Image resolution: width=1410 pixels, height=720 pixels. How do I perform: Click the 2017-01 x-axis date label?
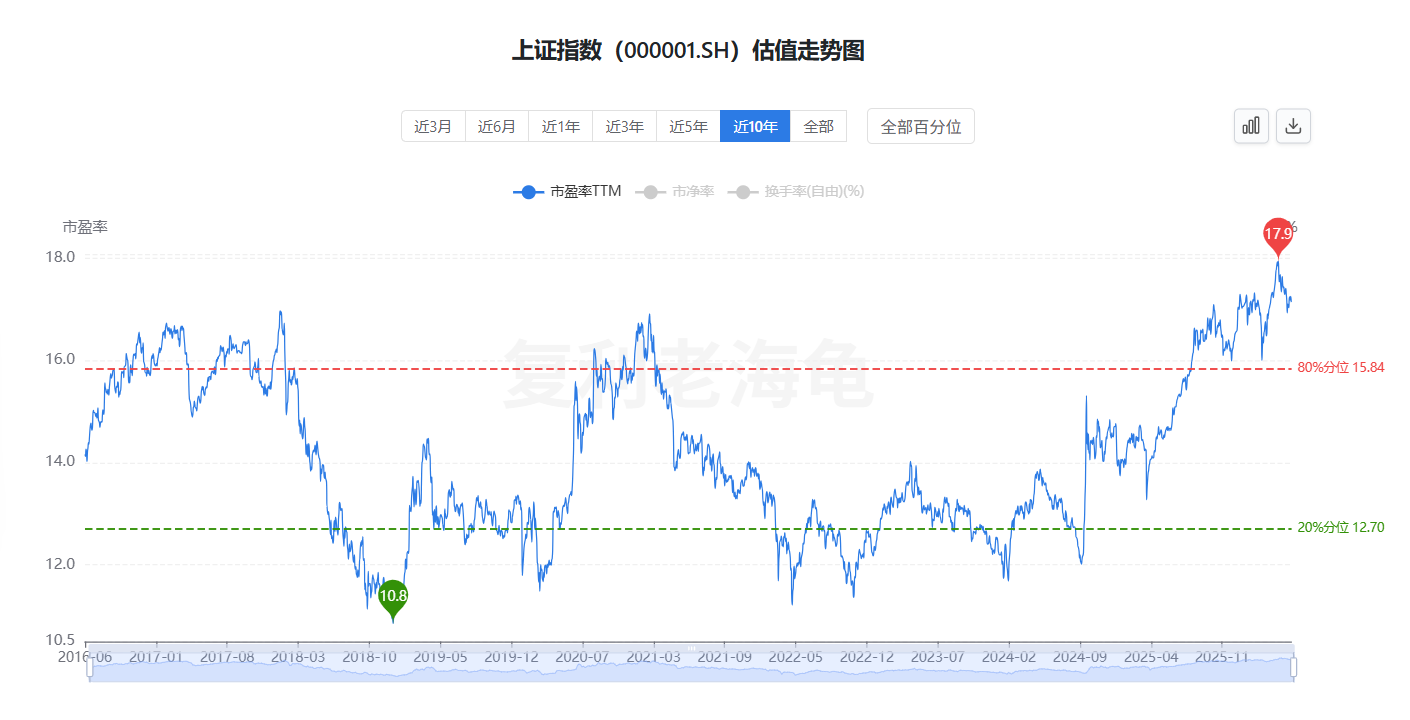156,657
